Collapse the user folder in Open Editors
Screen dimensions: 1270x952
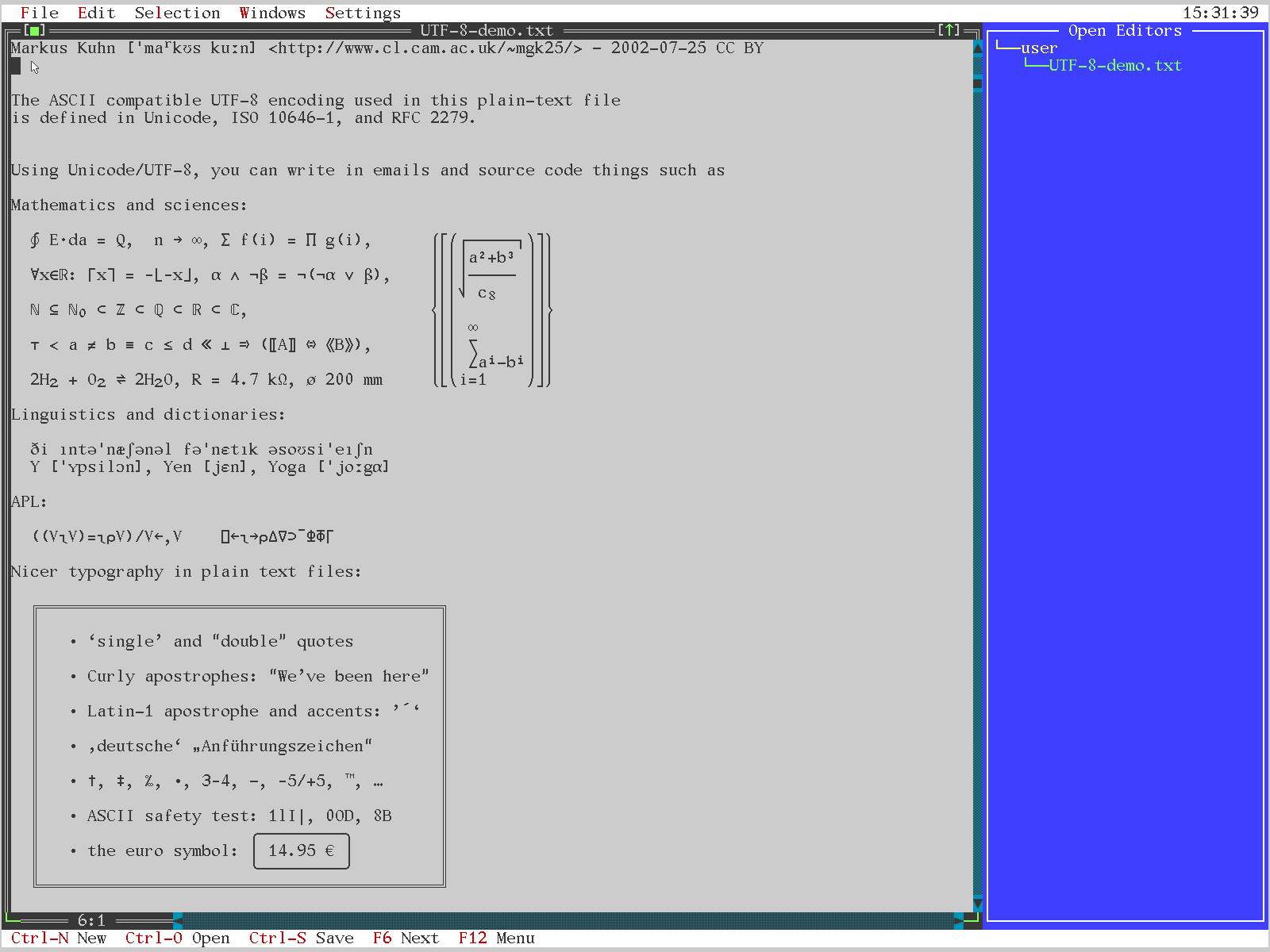1039,48
